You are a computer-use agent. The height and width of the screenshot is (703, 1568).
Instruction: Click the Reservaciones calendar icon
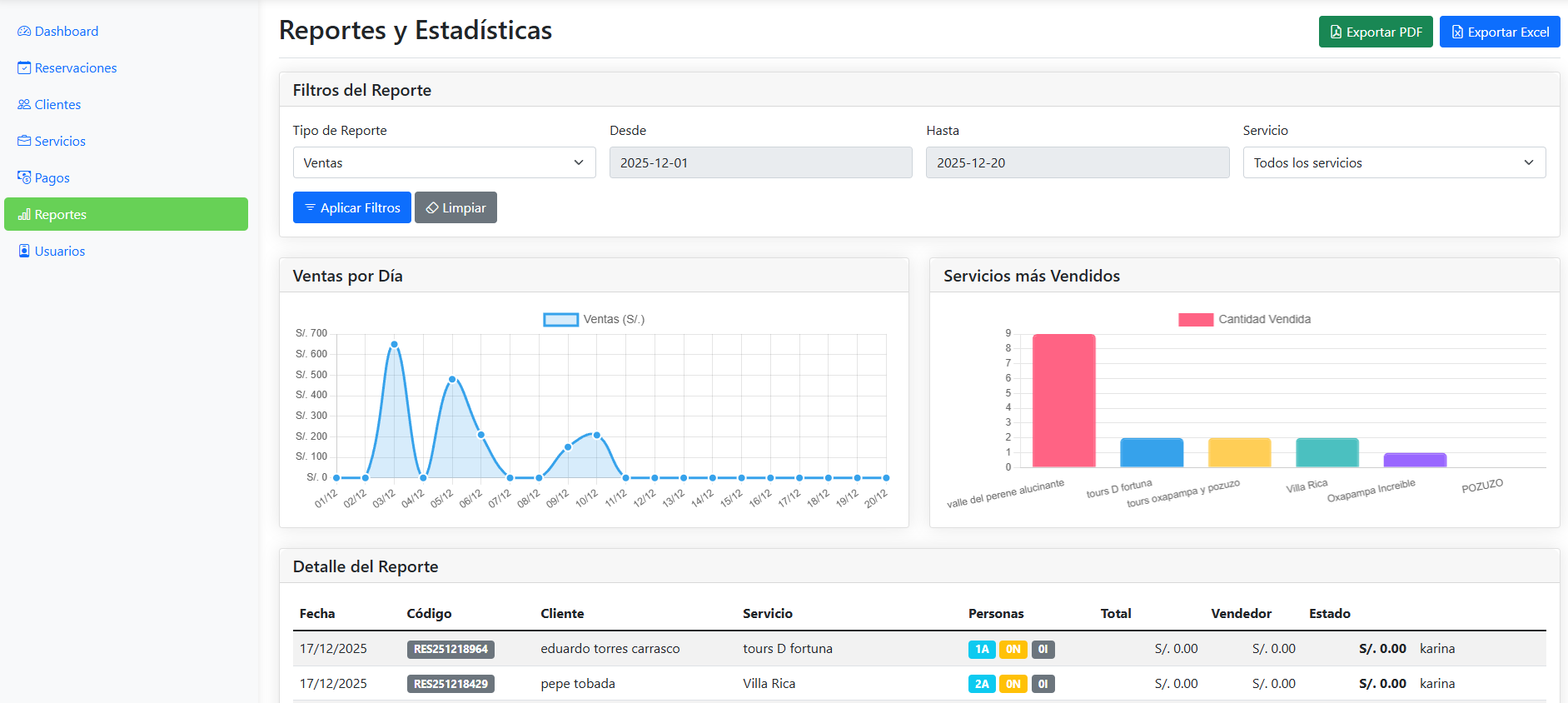[x=24, y=68]
